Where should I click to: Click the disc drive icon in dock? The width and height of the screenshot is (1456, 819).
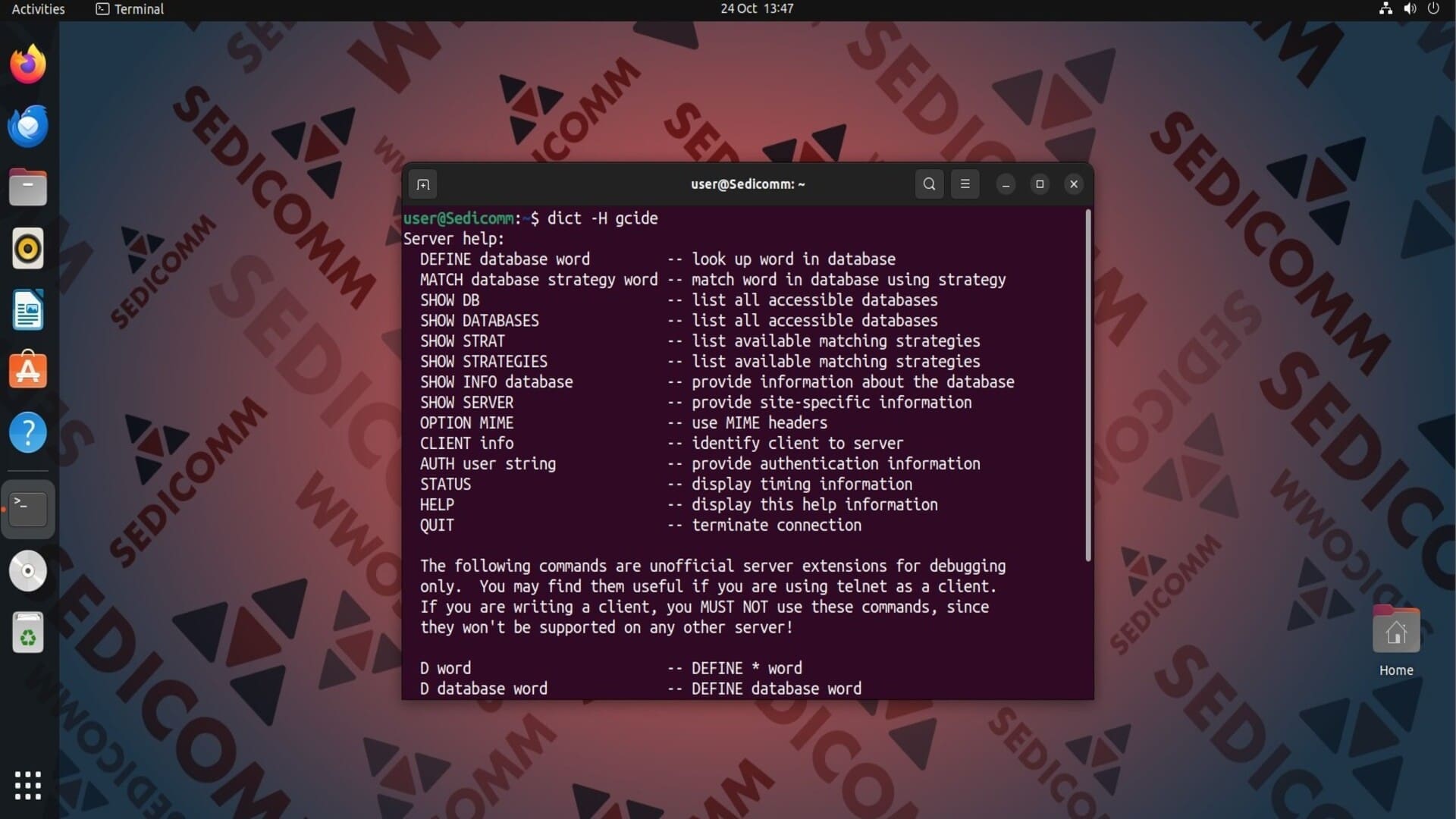coord(28,571)
